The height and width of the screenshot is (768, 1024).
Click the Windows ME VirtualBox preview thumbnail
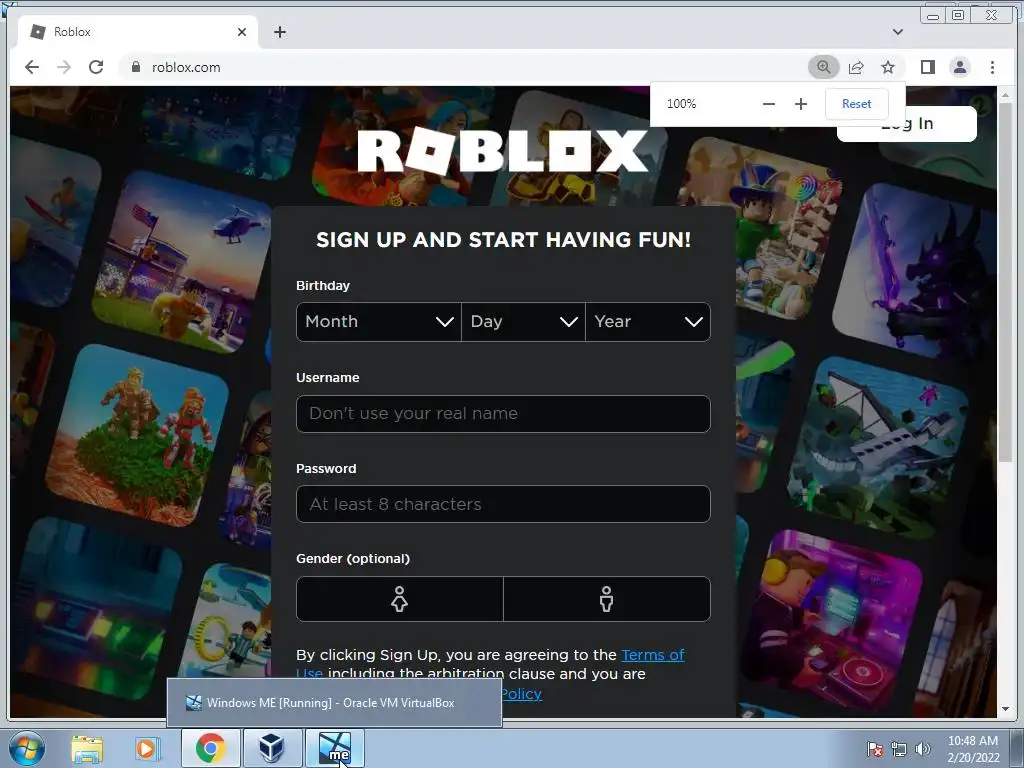pos(334,703)
